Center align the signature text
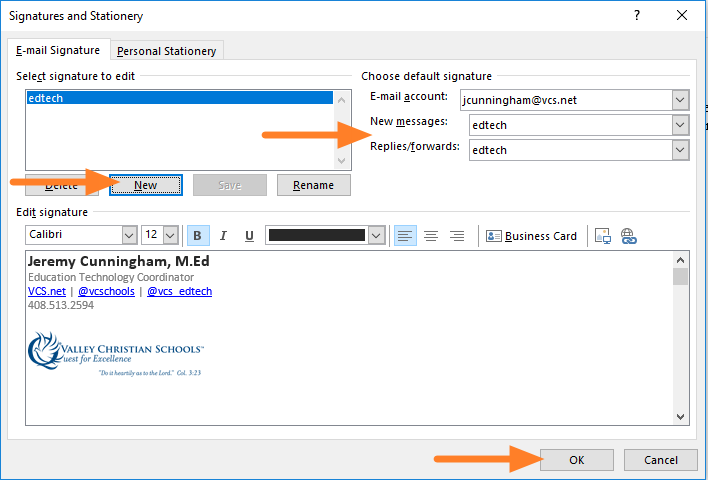 point(431,236)
